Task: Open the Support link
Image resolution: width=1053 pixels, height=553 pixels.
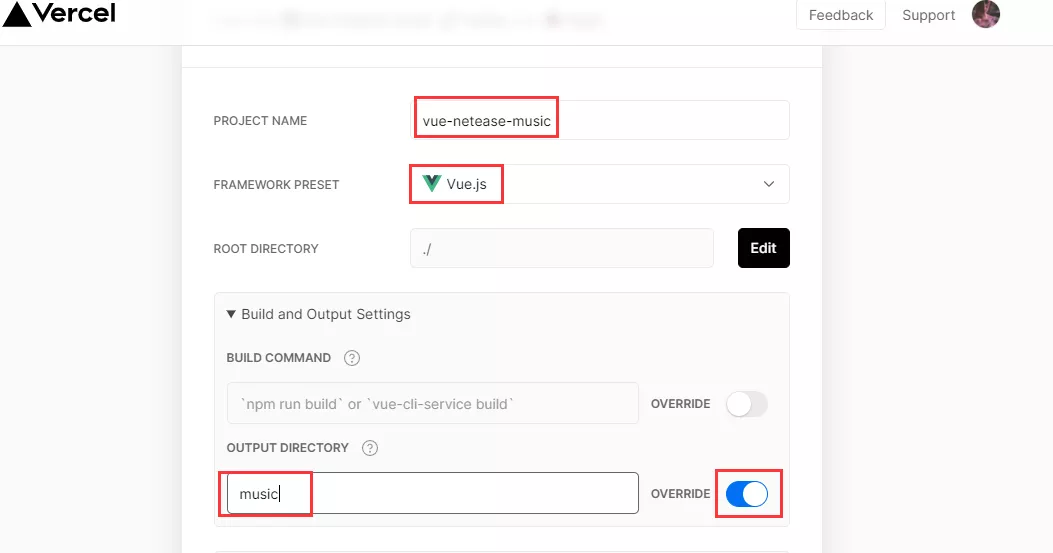Action: (928, 15)
